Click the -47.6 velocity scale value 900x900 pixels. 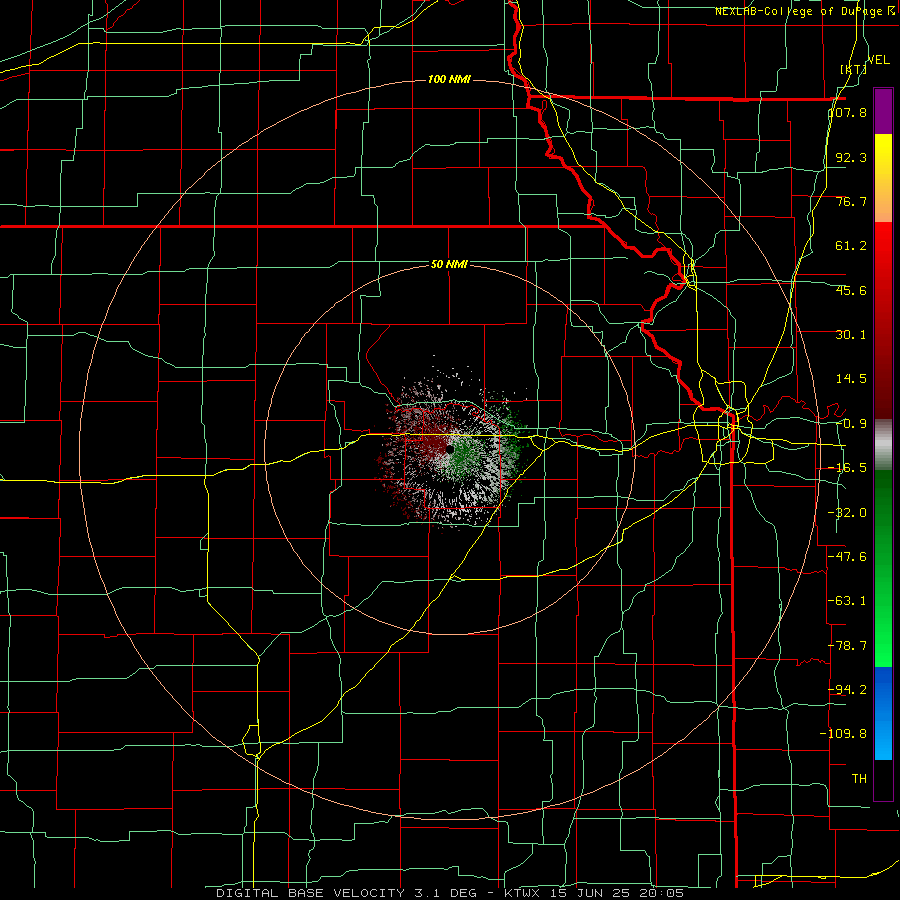tap(848, 557)
